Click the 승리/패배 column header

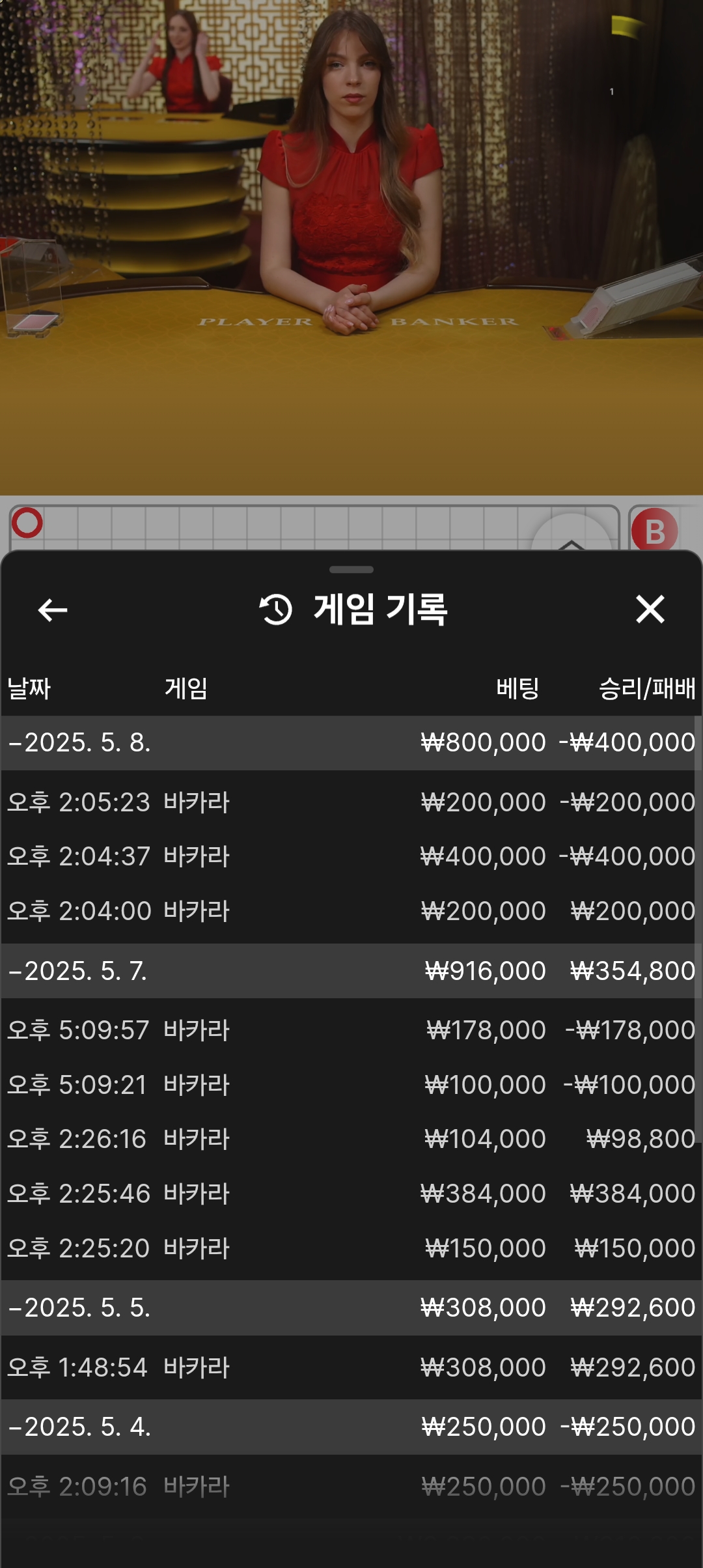pyautogui.click(x=646, y=688)
